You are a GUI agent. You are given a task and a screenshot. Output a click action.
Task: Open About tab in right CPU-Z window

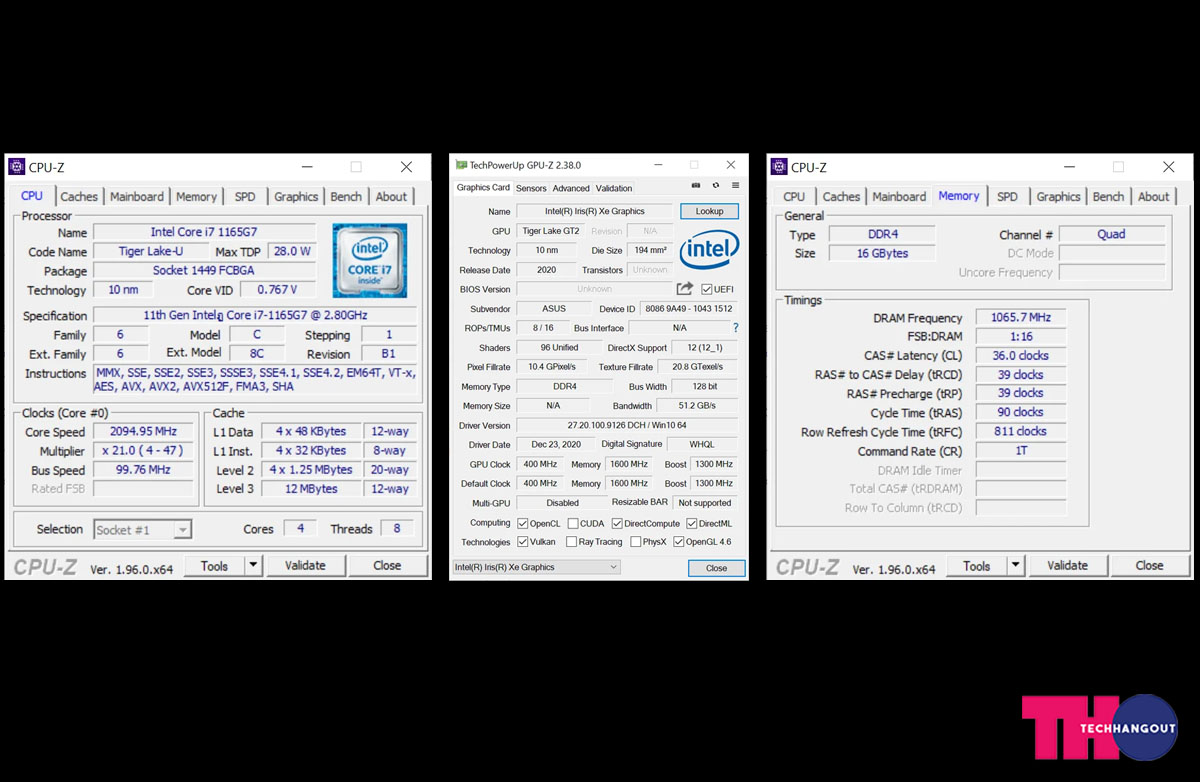1153,197
